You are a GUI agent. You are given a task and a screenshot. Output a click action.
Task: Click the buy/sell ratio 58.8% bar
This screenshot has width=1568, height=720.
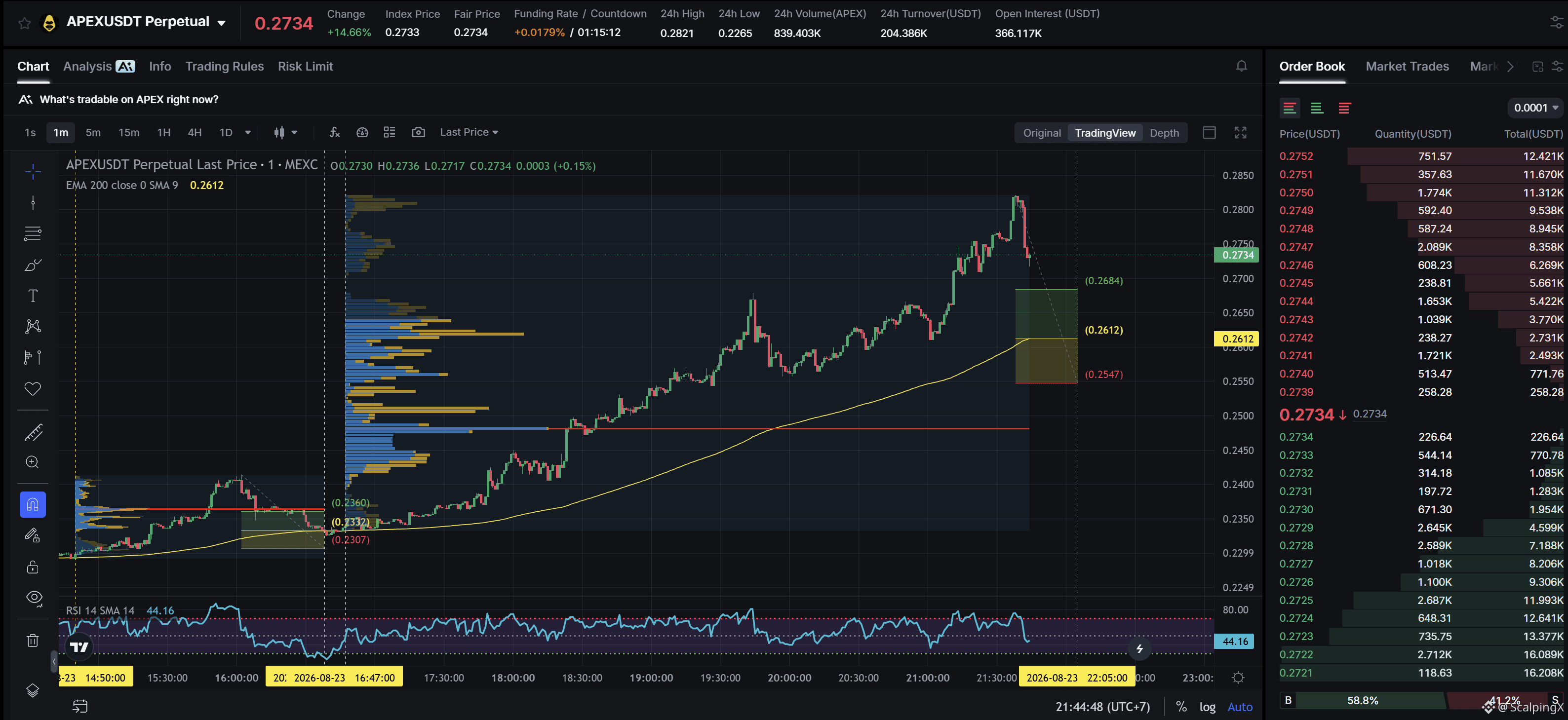1362,701
